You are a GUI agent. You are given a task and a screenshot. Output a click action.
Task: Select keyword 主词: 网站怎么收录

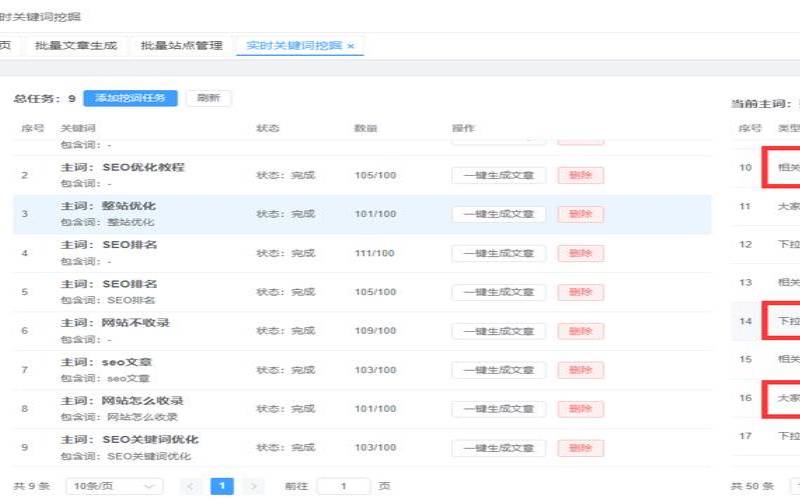tap(122, 401)
